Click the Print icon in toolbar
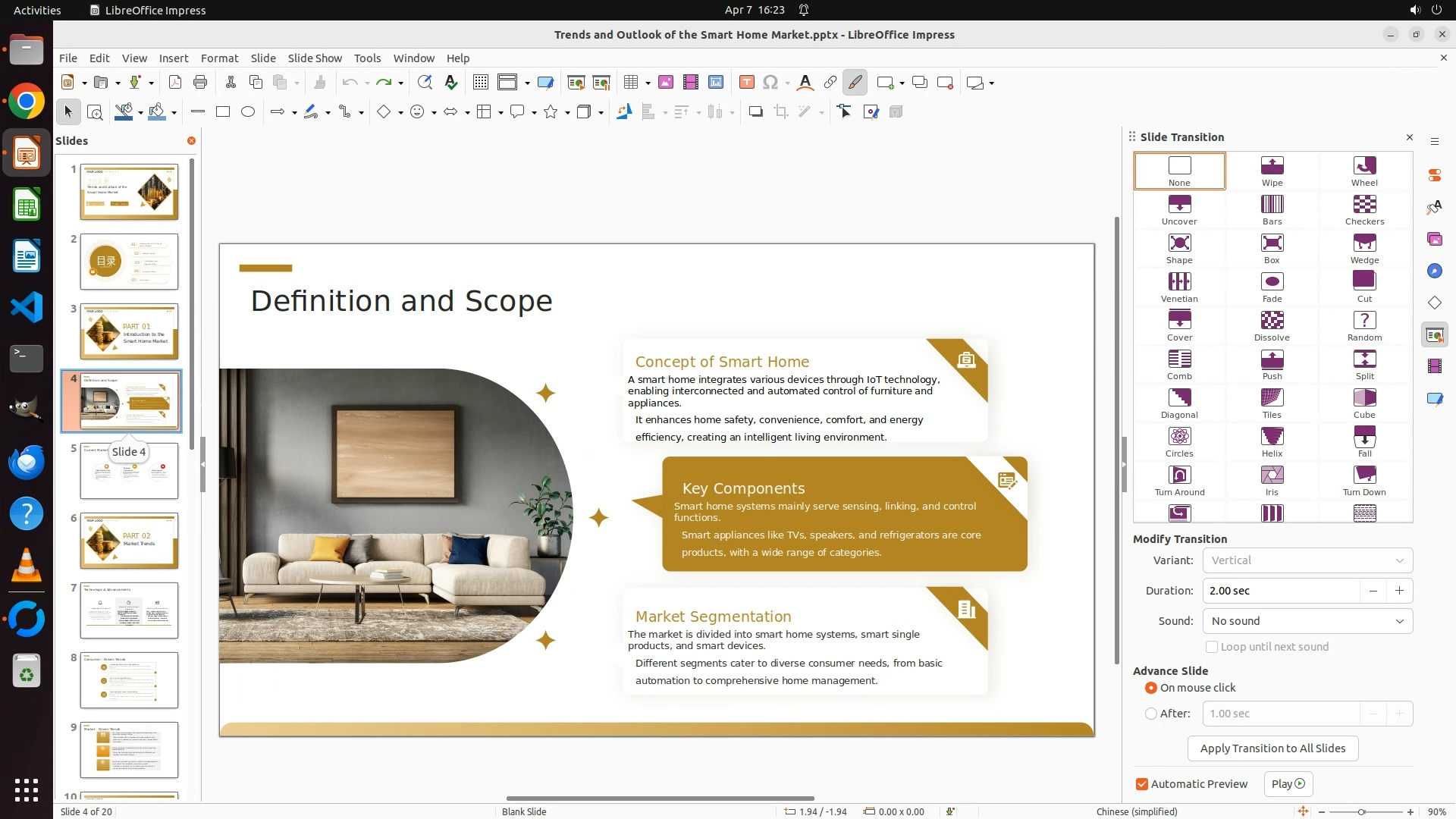The image size is (1456, 819). point(200,83)
